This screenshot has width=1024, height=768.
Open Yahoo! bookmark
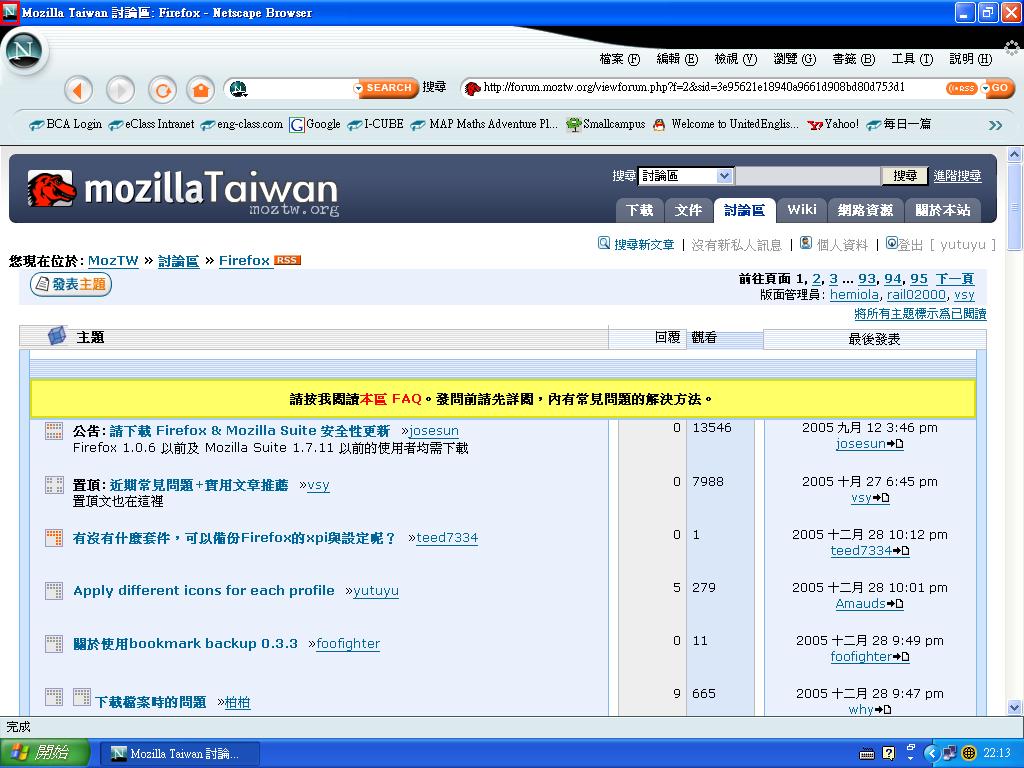pyautogui.click(x=833, y=124)
